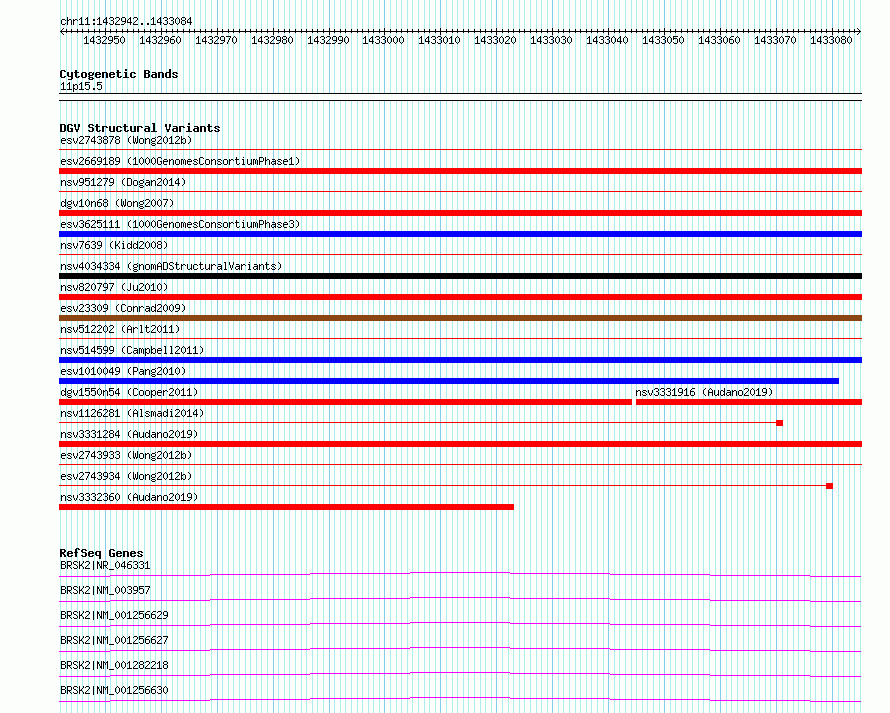Open variant esv2743933 (Wong2012b)
This screenshot has width=890, height=713.
click(x=126, y=455)
